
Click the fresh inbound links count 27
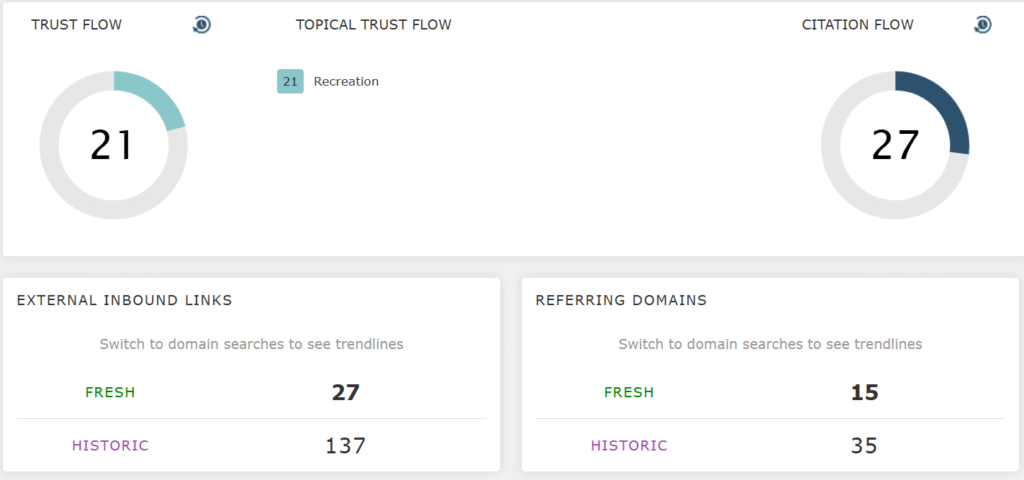[345, 393]
